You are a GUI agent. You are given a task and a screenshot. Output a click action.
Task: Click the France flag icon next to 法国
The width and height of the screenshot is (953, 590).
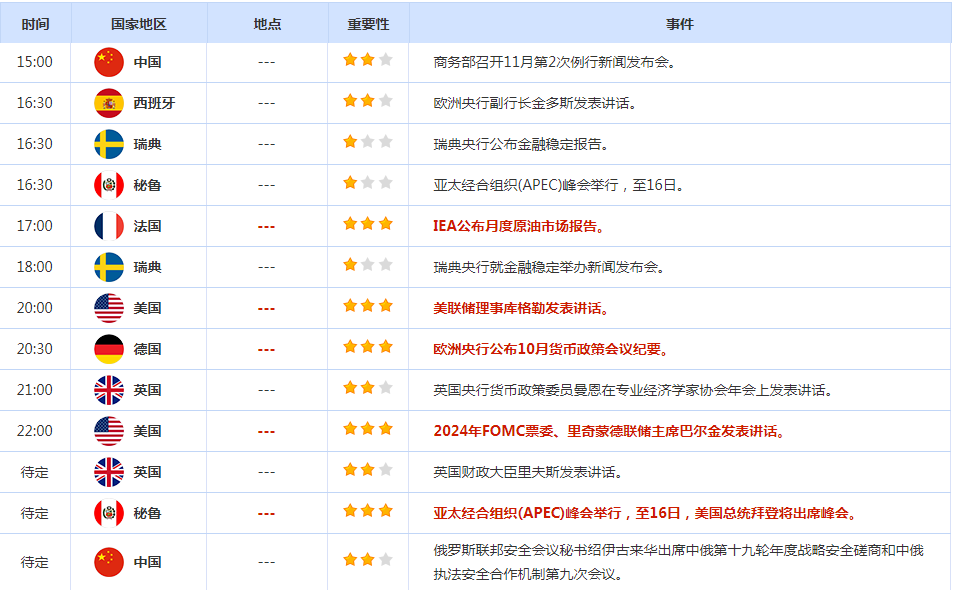[109, 226]
